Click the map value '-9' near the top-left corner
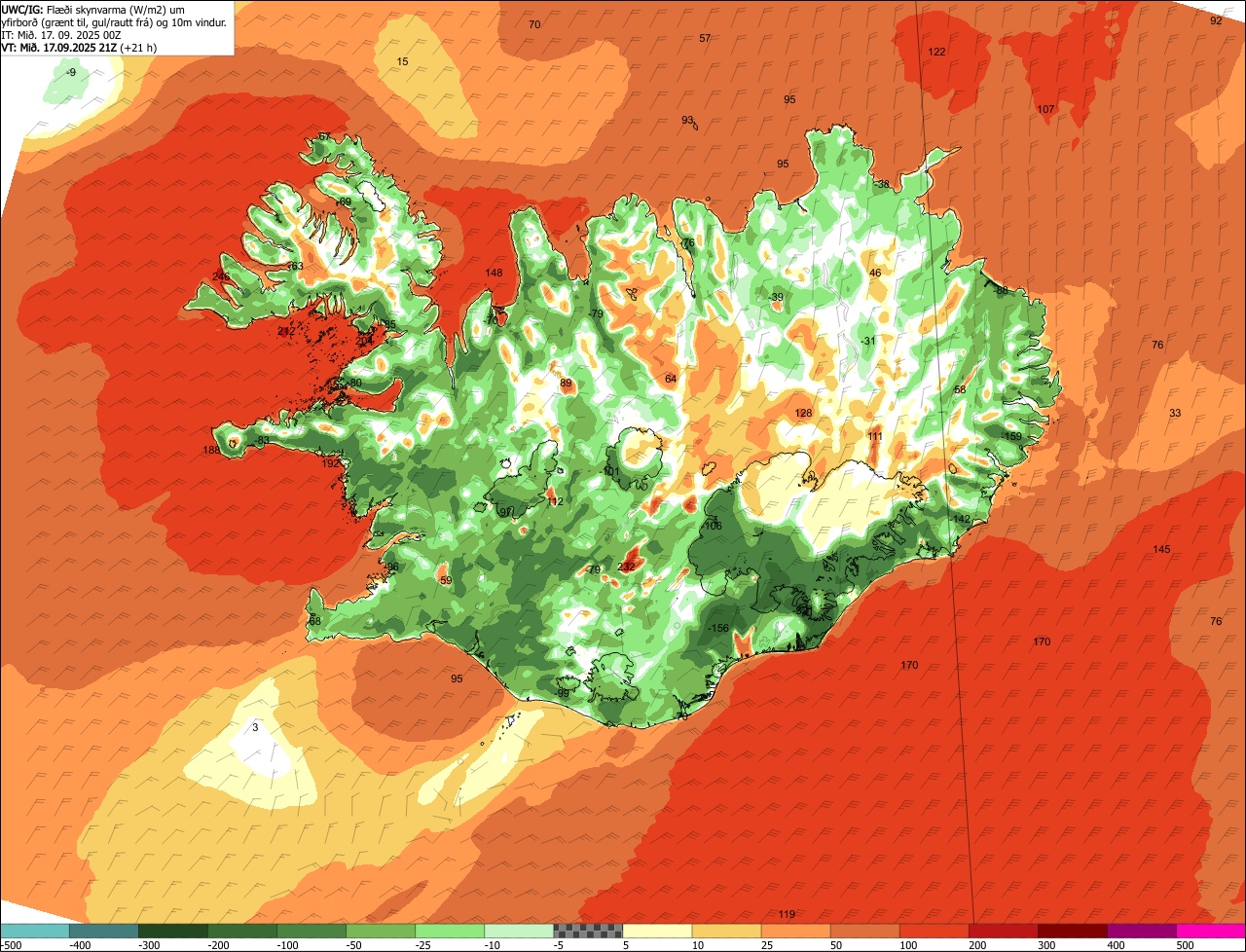Image resolution: width=1246 pixels, height=952 pixels. pos(69,73)
